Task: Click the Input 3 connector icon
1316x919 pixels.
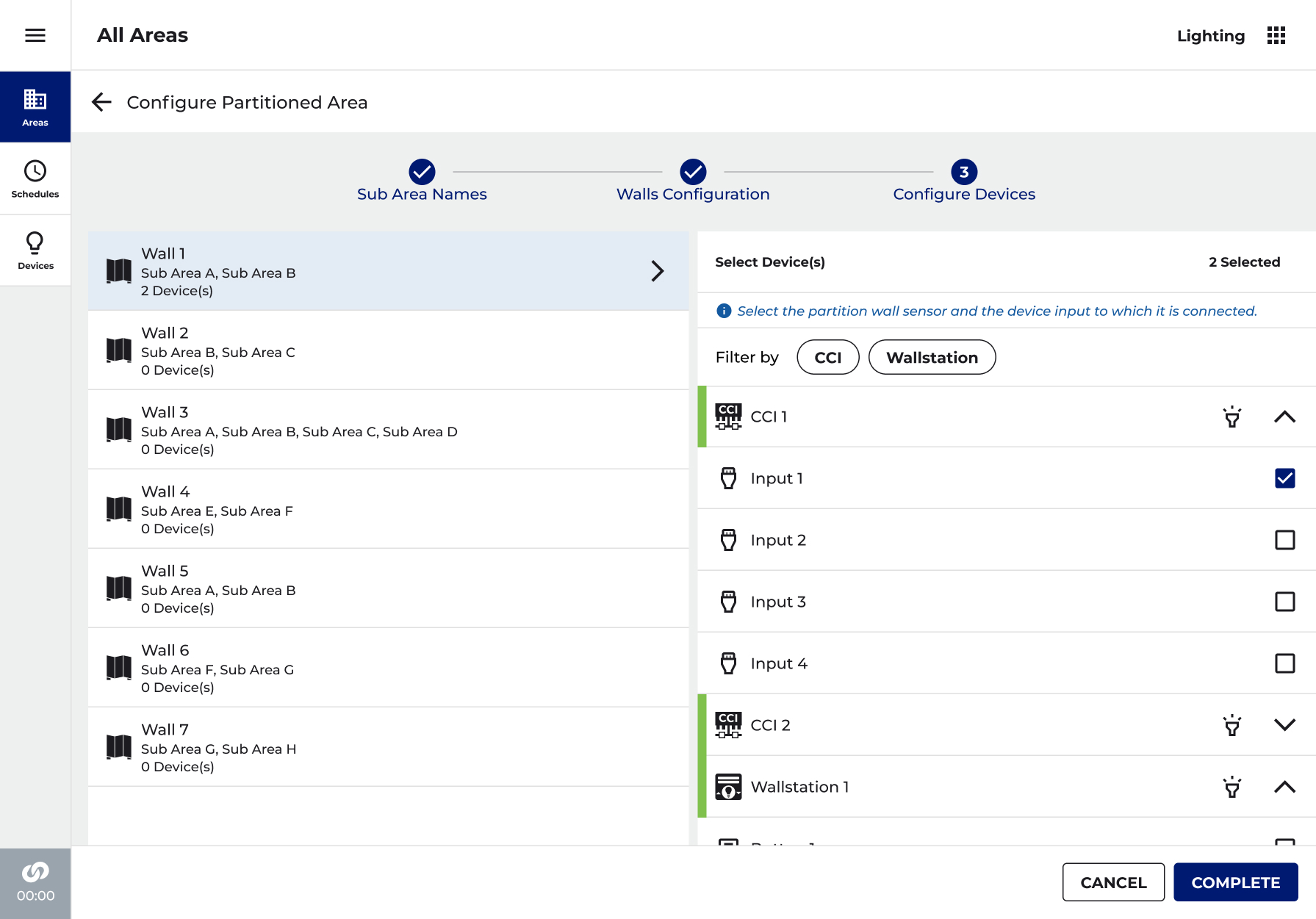Action: 728,602
